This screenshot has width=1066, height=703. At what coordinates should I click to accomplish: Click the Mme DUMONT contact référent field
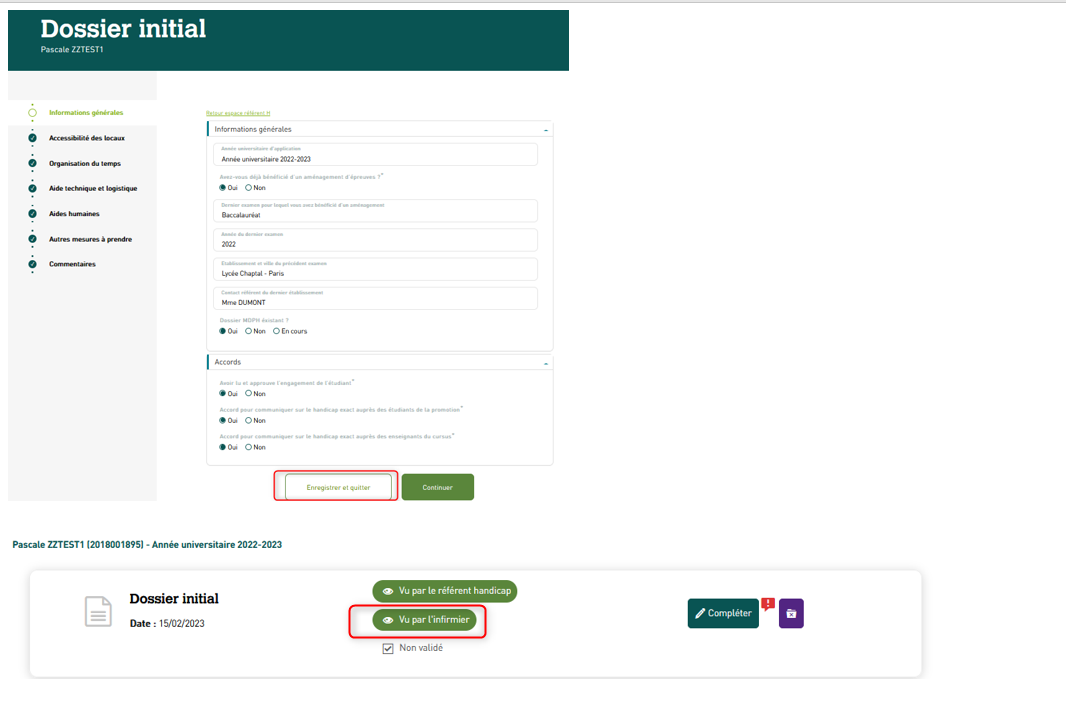378,300
